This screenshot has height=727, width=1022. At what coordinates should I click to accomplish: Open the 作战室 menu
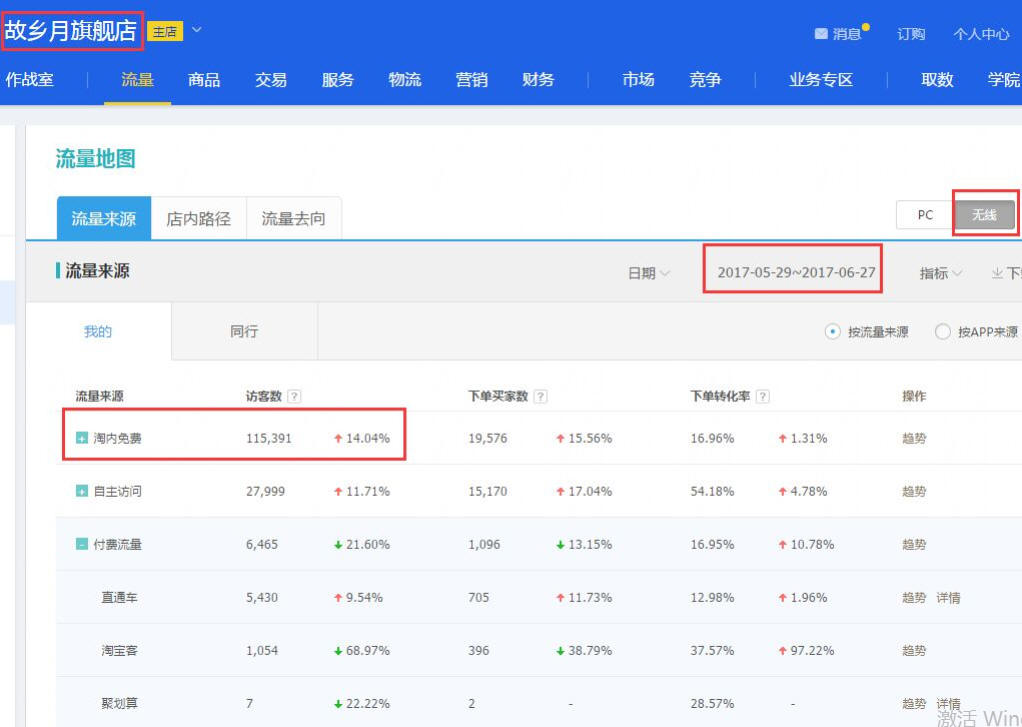pos(29,80)
